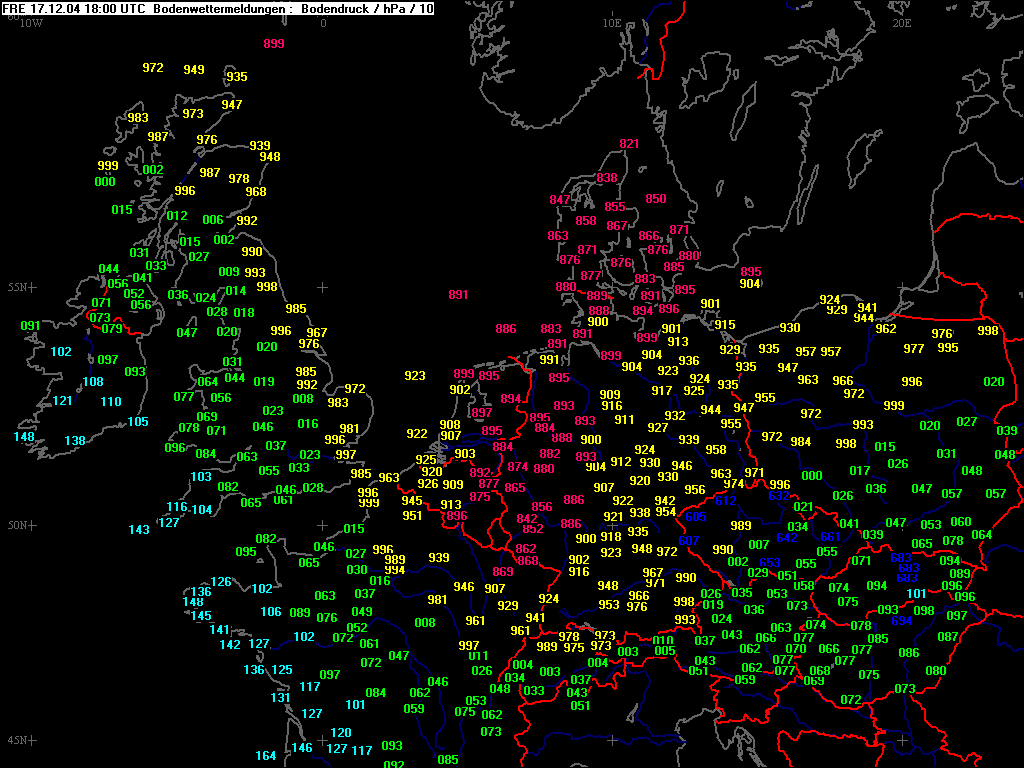Click the 20E longitude label

click(901, 23)
